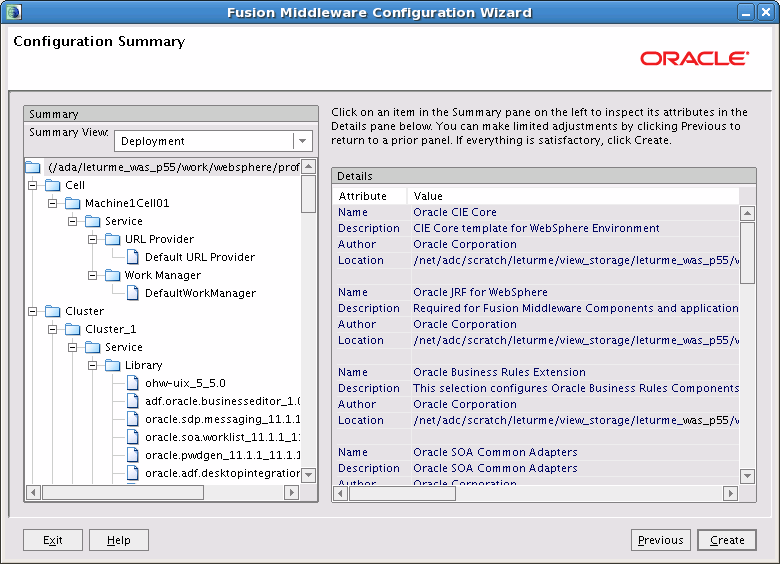
Task: Click the Details pane scroll-down arrow
Action: (747, 476)
